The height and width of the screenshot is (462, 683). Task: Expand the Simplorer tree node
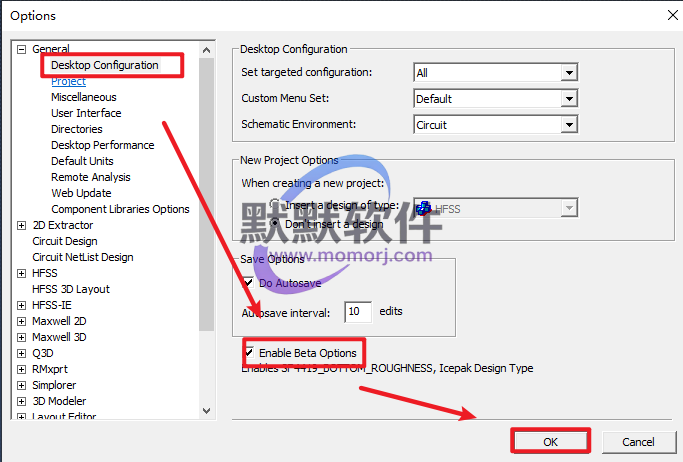tap(22, 385)
